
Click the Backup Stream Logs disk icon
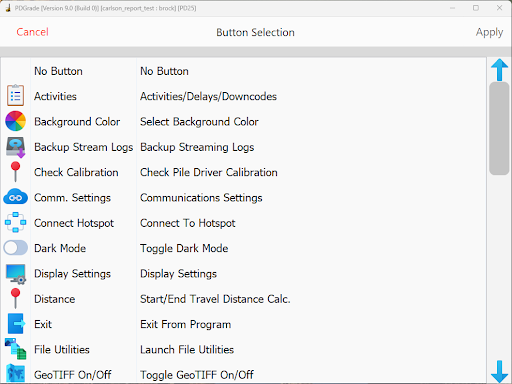tap(15, 147)
